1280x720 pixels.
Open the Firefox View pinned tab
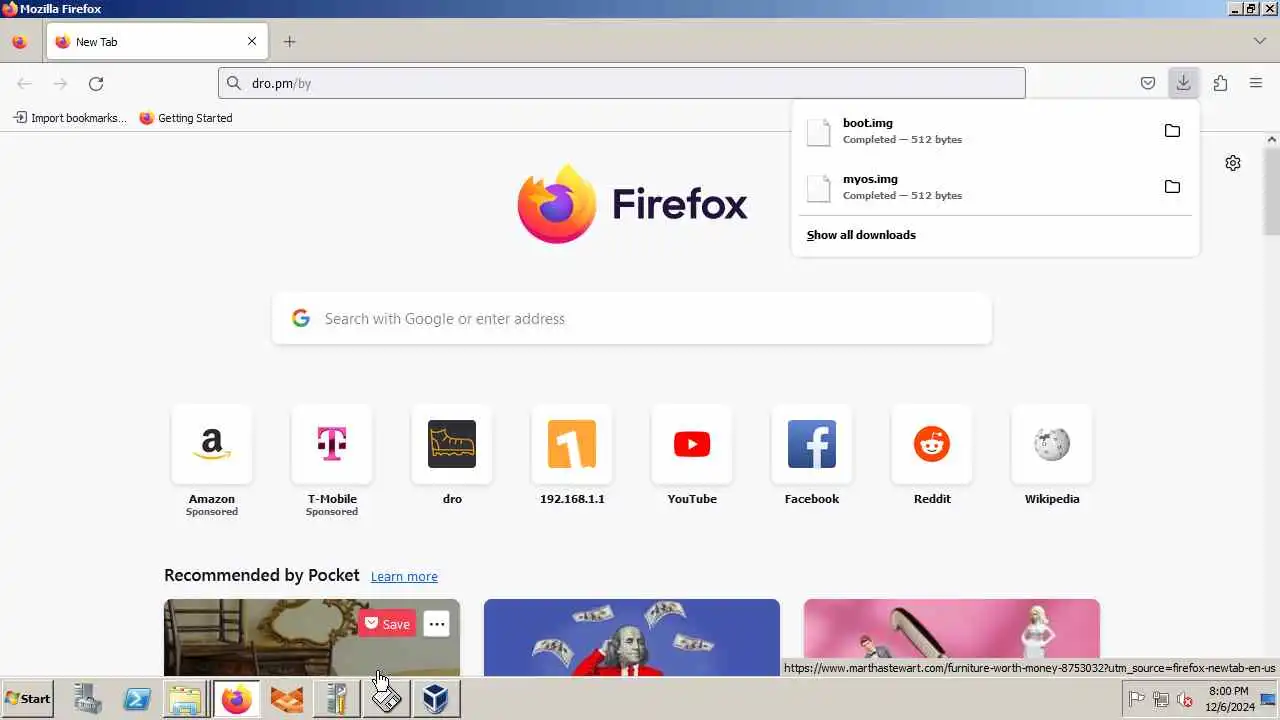[x=19, y=42]
